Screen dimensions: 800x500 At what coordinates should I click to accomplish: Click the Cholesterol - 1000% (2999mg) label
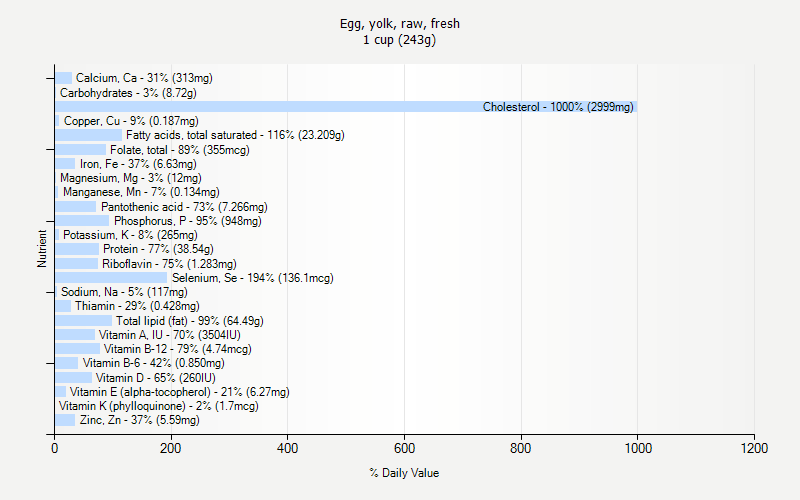tap(558, 107)
